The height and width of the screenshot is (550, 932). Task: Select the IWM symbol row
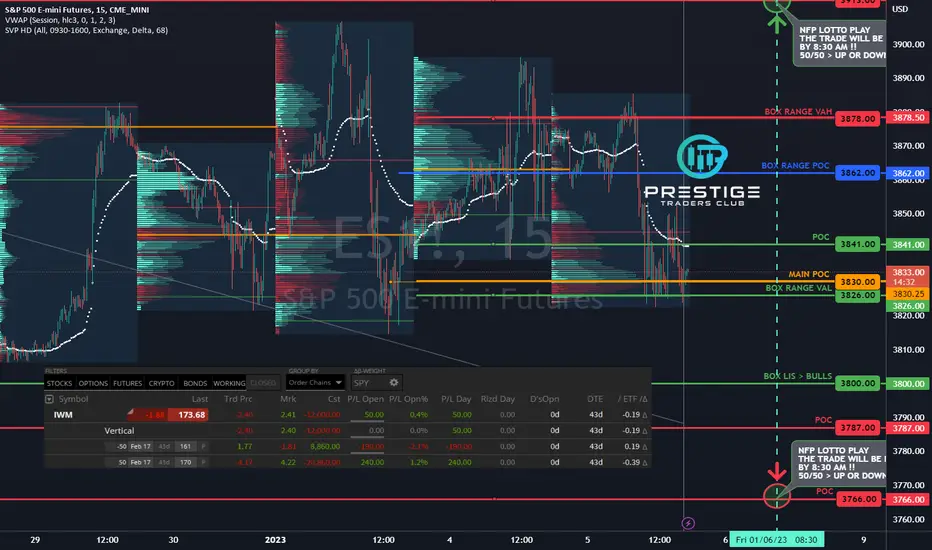point(348,415)
